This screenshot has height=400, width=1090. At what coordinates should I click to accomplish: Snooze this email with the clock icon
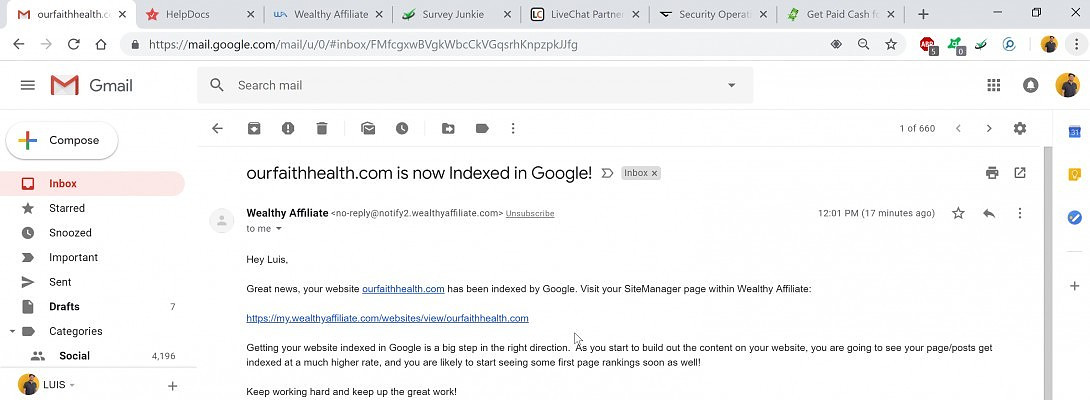tap(402, 129)
